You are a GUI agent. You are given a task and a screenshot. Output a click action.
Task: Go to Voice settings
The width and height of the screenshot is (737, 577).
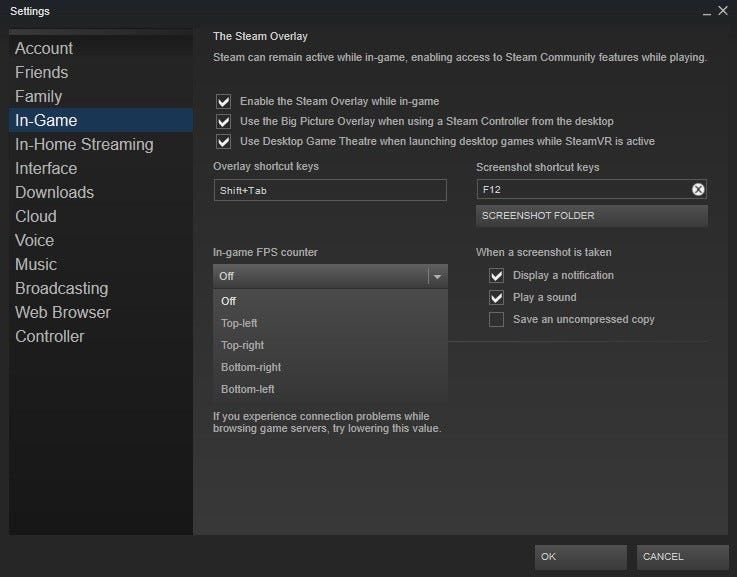coord(101,240)
